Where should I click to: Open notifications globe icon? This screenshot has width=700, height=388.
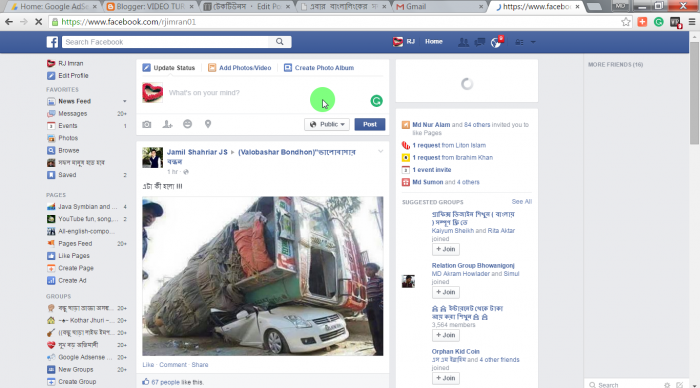pos(496,42)
